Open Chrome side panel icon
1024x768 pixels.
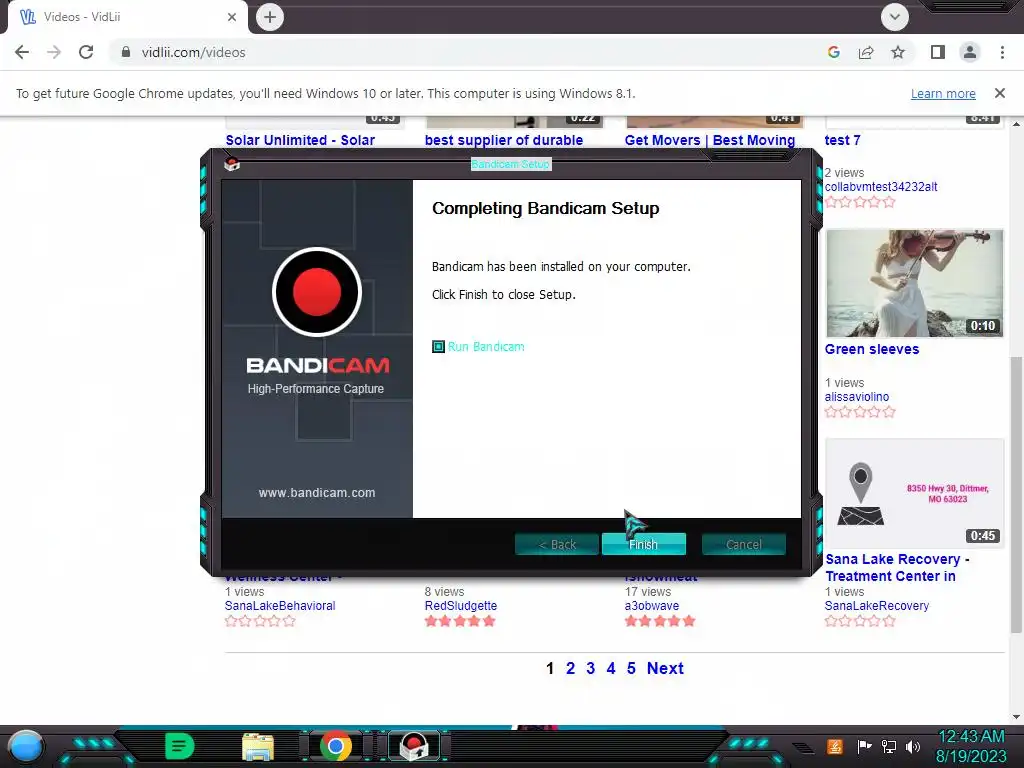[x=938, y=52]
